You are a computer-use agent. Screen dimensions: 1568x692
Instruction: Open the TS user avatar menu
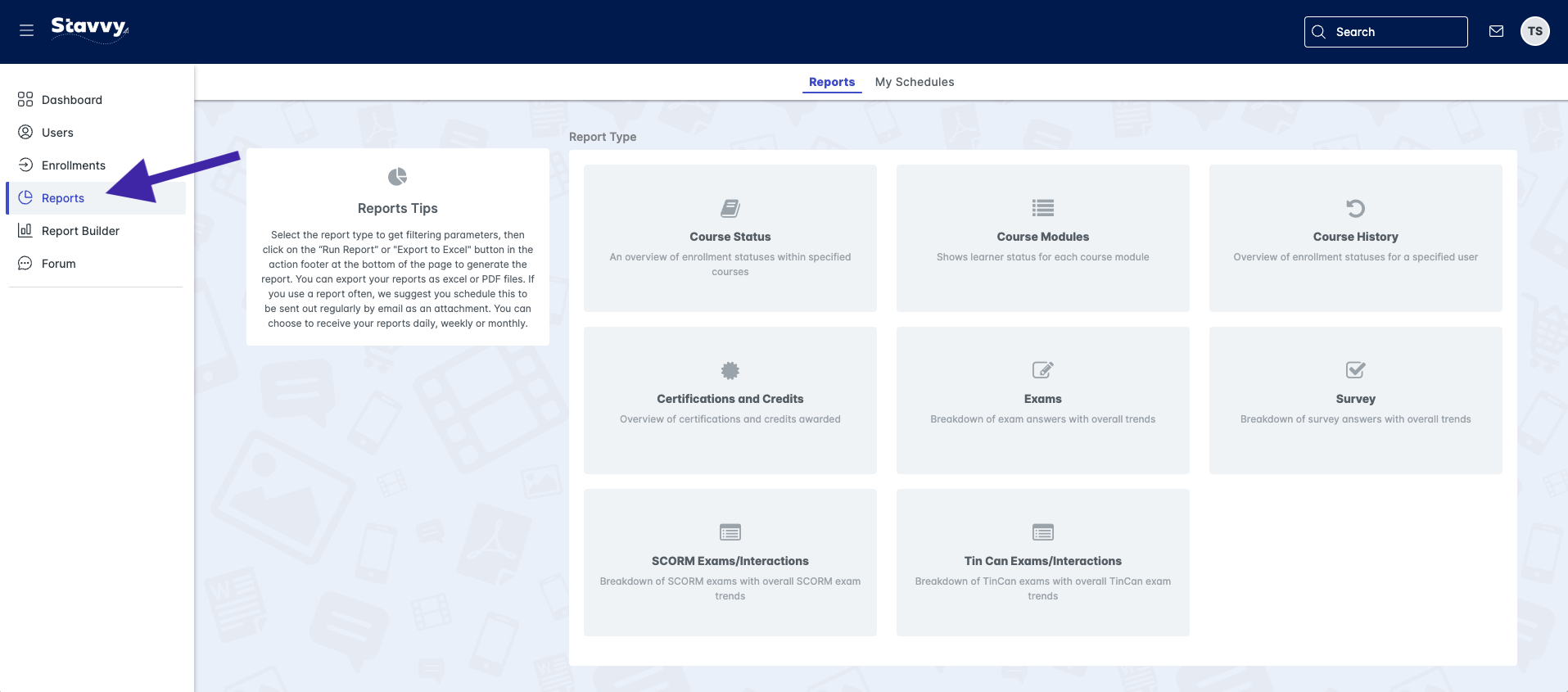1534,31
